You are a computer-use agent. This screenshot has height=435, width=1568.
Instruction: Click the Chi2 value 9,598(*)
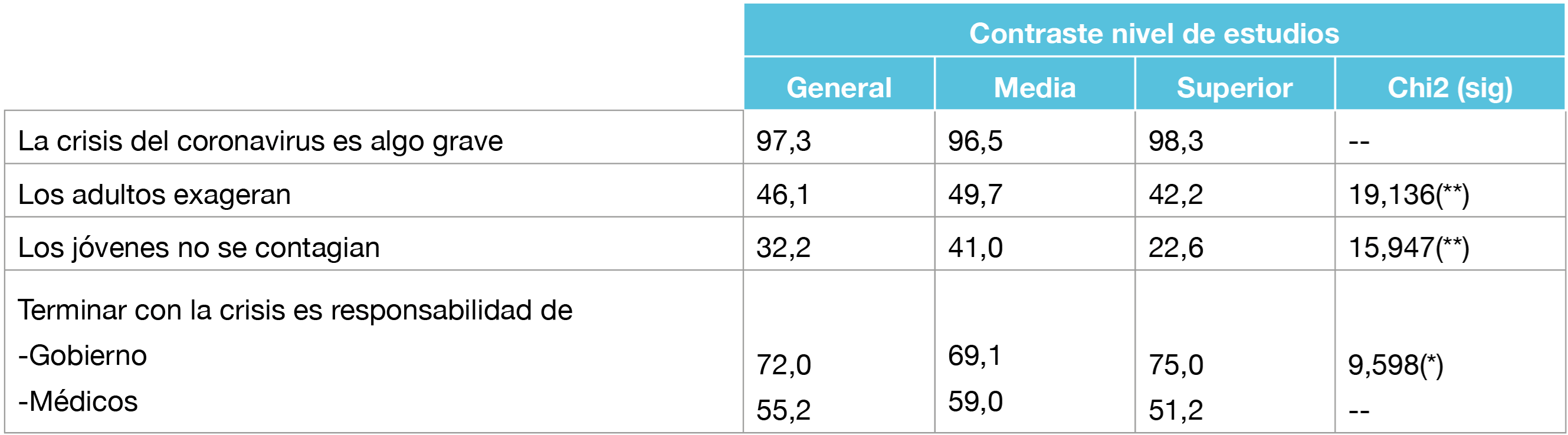point(1395,365)
